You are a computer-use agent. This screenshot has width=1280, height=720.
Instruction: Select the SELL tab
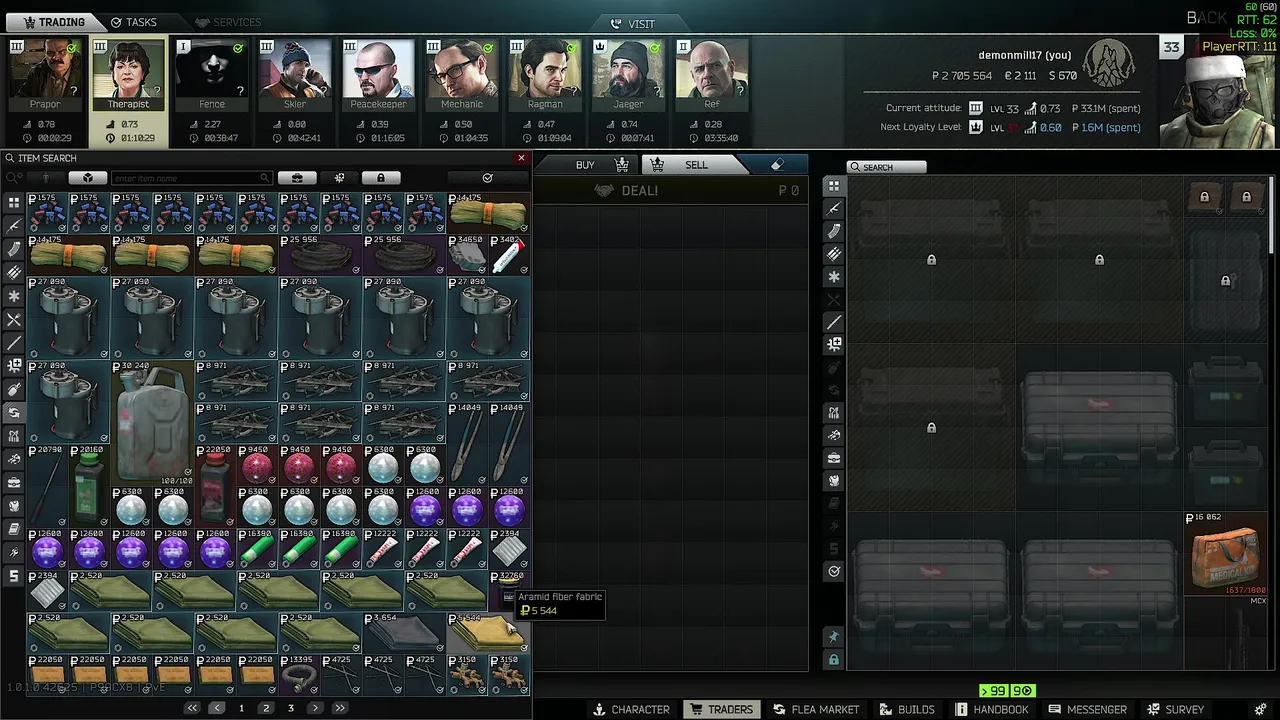click(696, 165)
